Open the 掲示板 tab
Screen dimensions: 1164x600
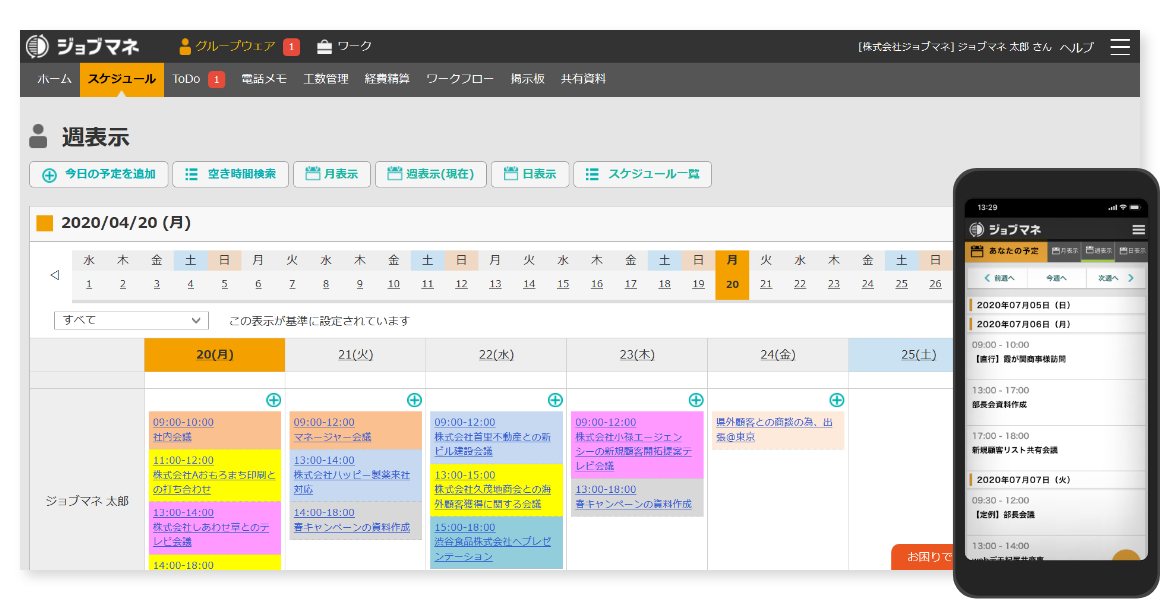tap(527, 79)
